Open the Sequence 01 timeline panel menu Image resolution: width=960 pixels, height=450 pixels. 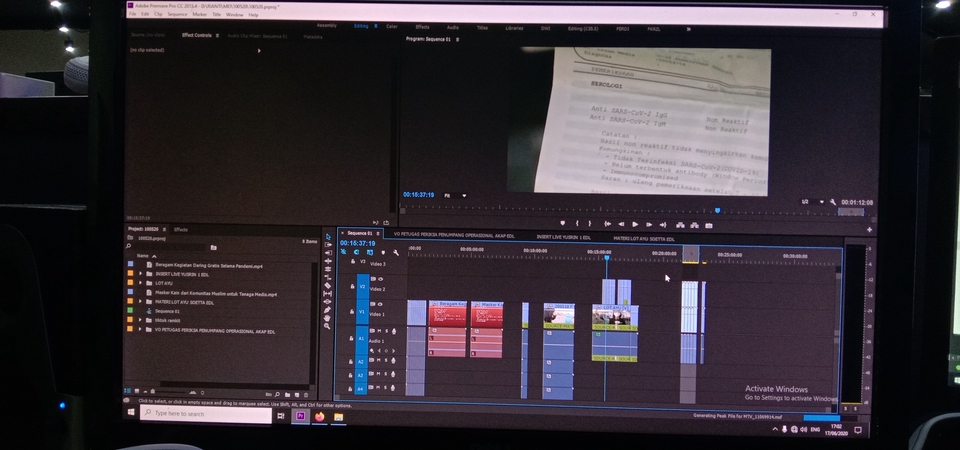[x=378, y=233]
